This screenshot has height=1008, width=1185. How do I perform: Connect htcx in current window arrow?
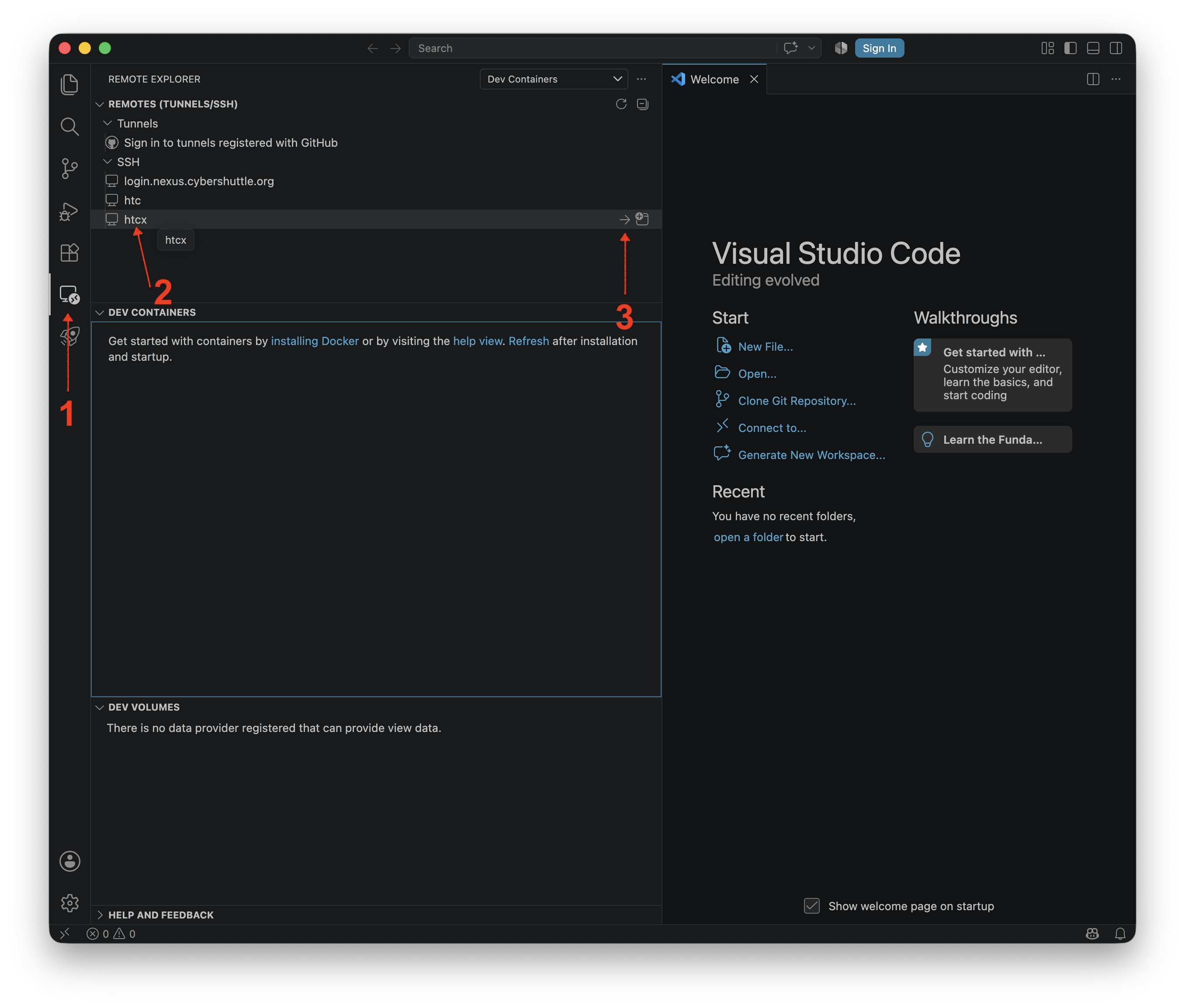(624, 219)
